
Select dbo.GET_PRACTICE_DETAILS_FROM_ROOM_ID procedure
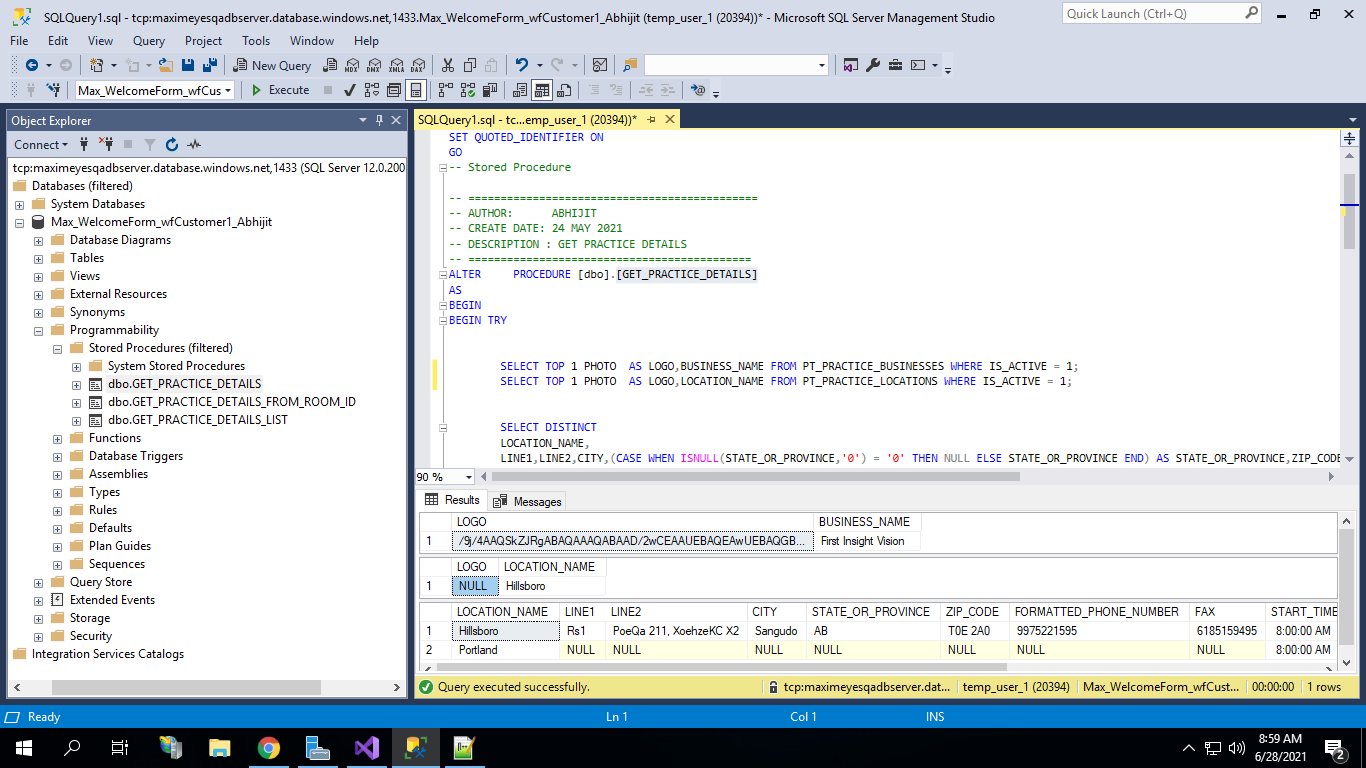[232, 402]
